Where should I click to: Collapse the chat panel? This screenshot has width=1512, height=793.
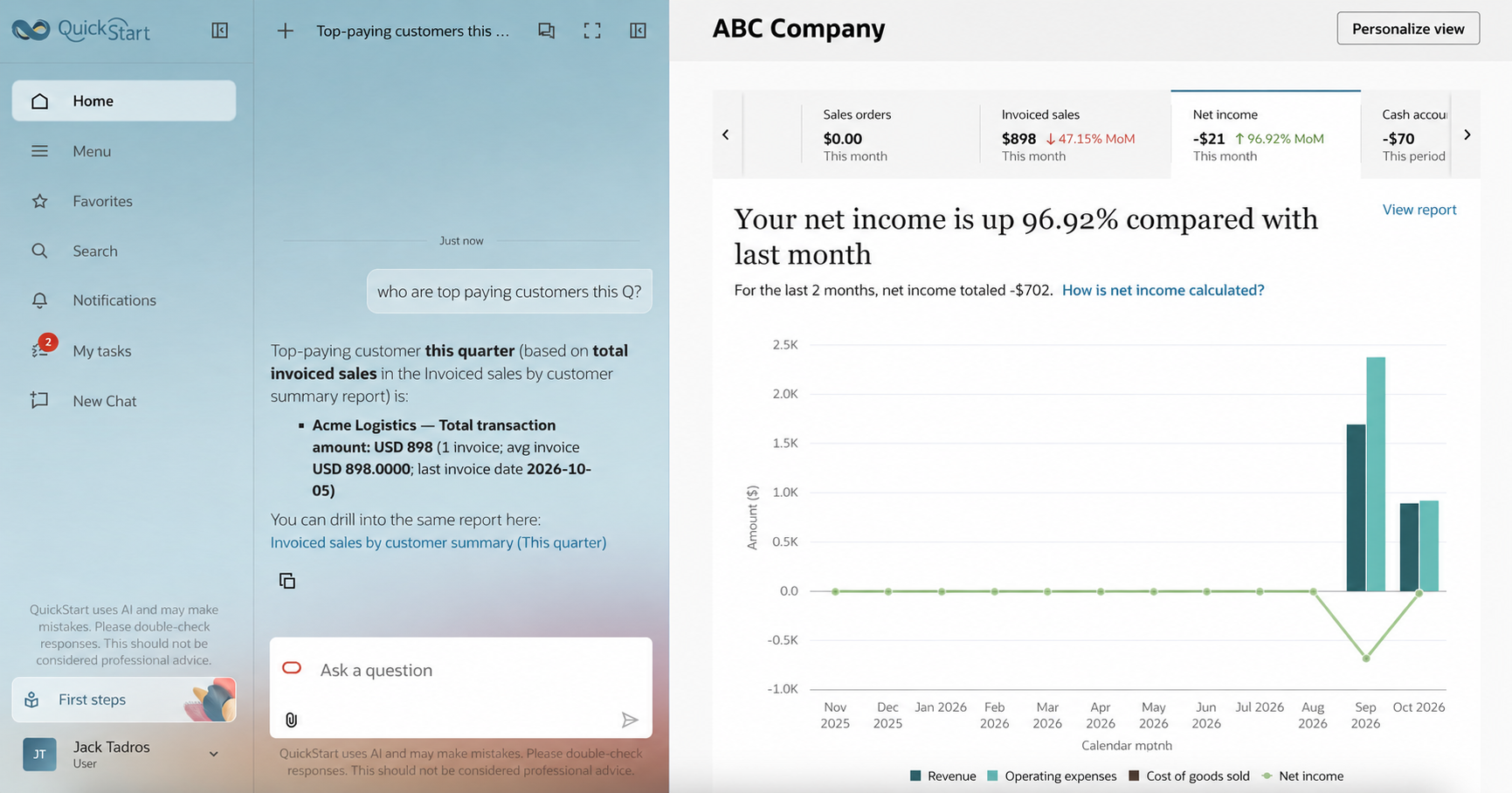pyautogui.click(x=638, y=31)
